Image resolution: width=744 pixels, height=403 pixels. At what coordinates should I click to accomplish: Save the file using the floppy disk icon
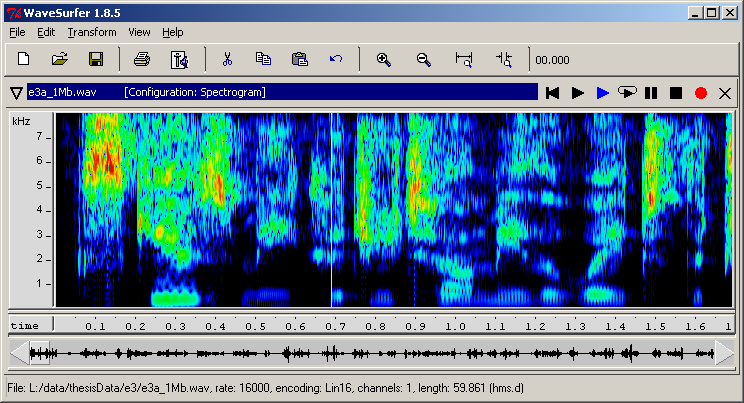pos(96,59)
